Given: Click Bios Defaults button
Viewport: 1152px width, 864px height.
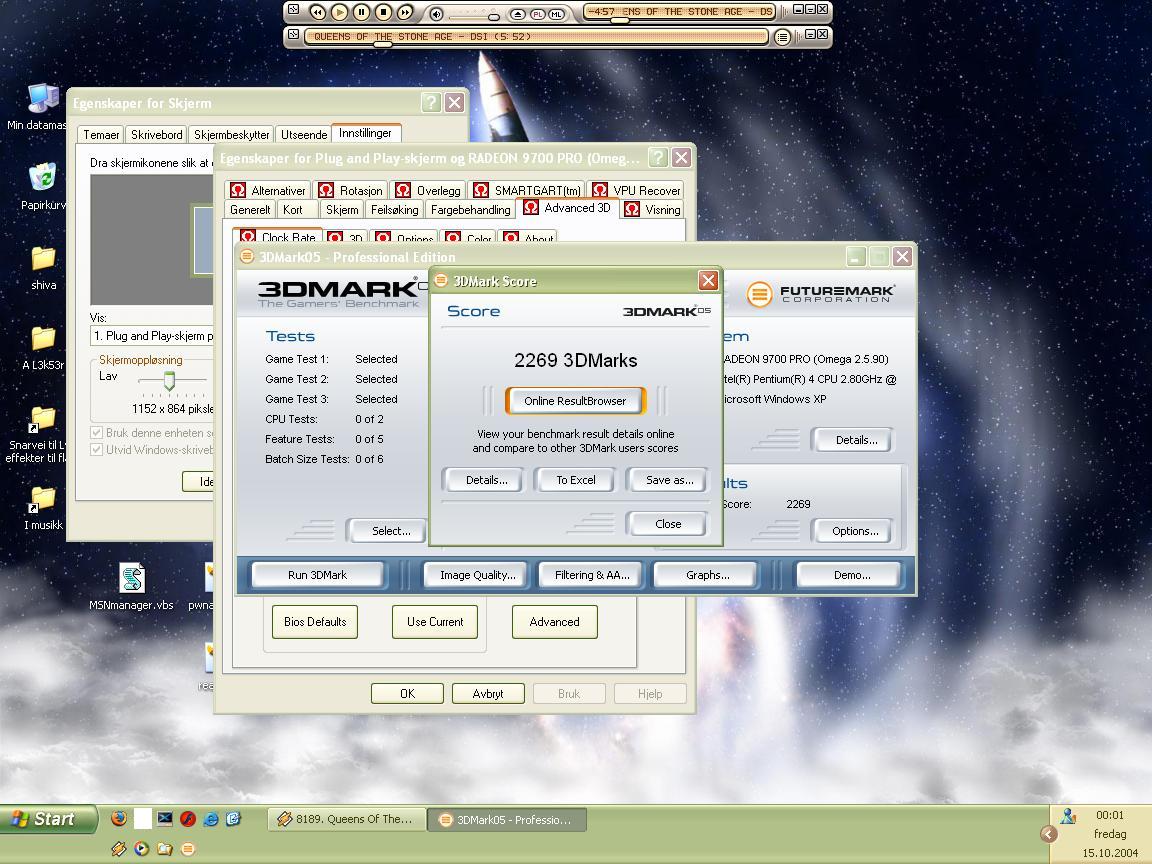Looking at the screenshot, I should click(x=314, y=622).
